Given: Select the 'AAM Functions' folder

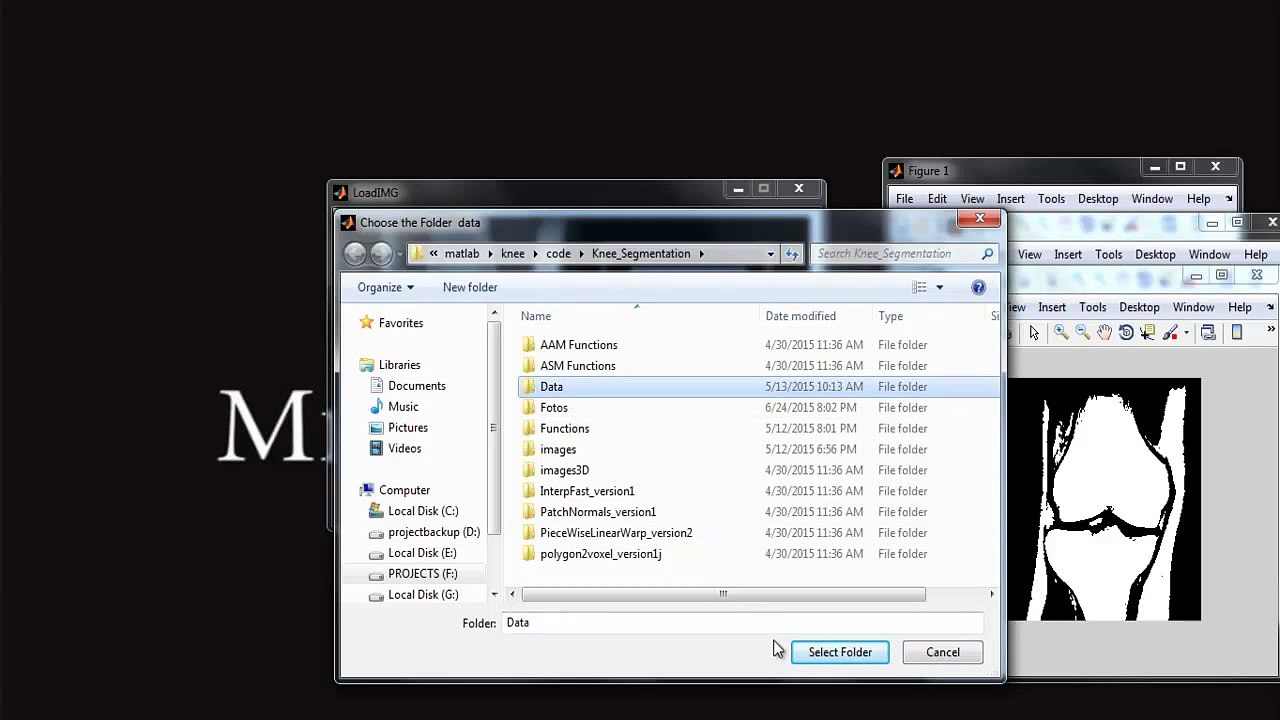Looking at the screenshot, I should (x=579, y=345).
